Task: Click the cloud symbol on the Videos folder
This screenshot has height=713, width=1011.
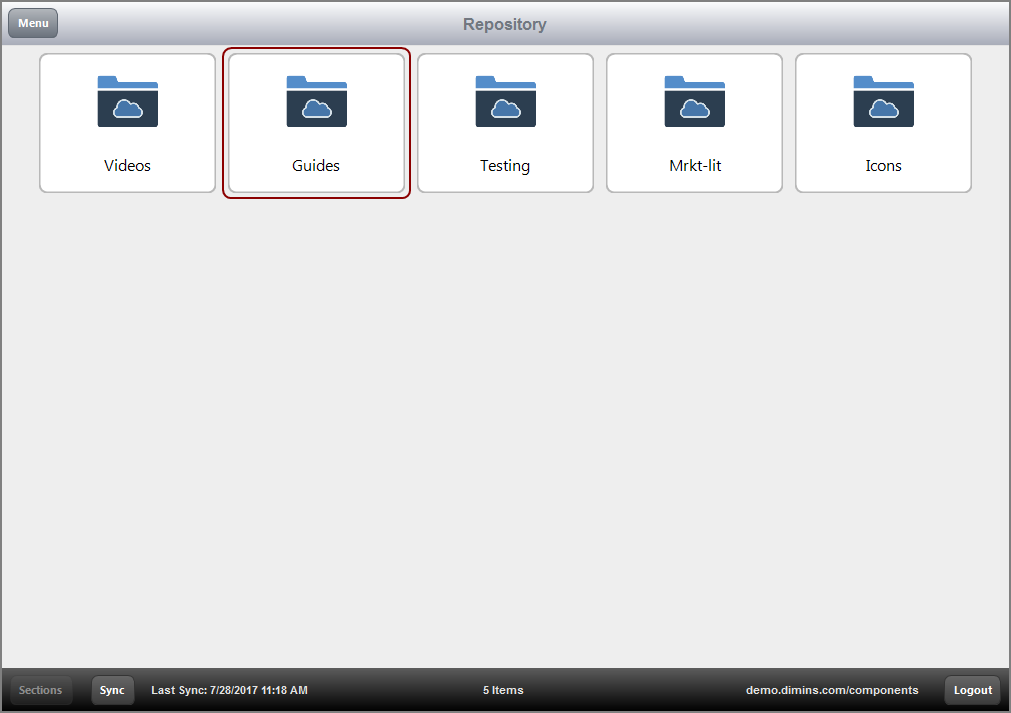Action: click(127, 108)
